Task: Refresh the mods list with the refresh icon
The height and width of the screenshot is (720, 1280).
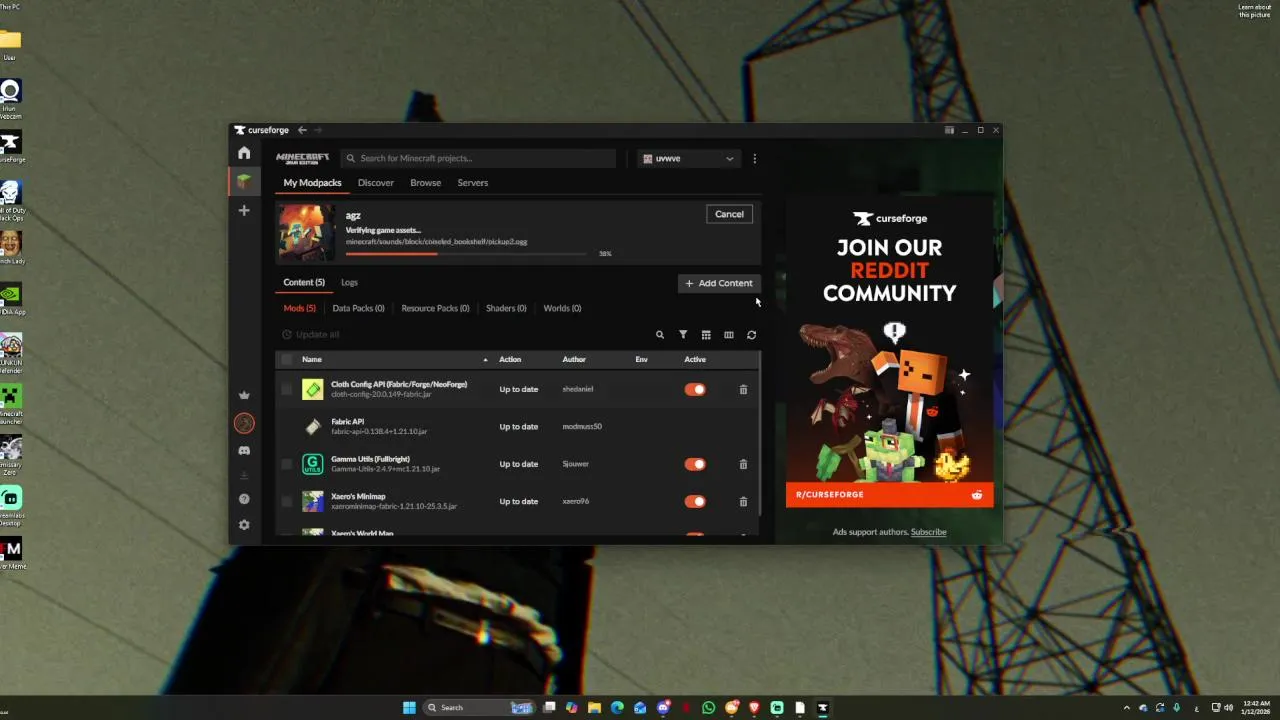Action: pyautogui.click(x=752, y=335)
